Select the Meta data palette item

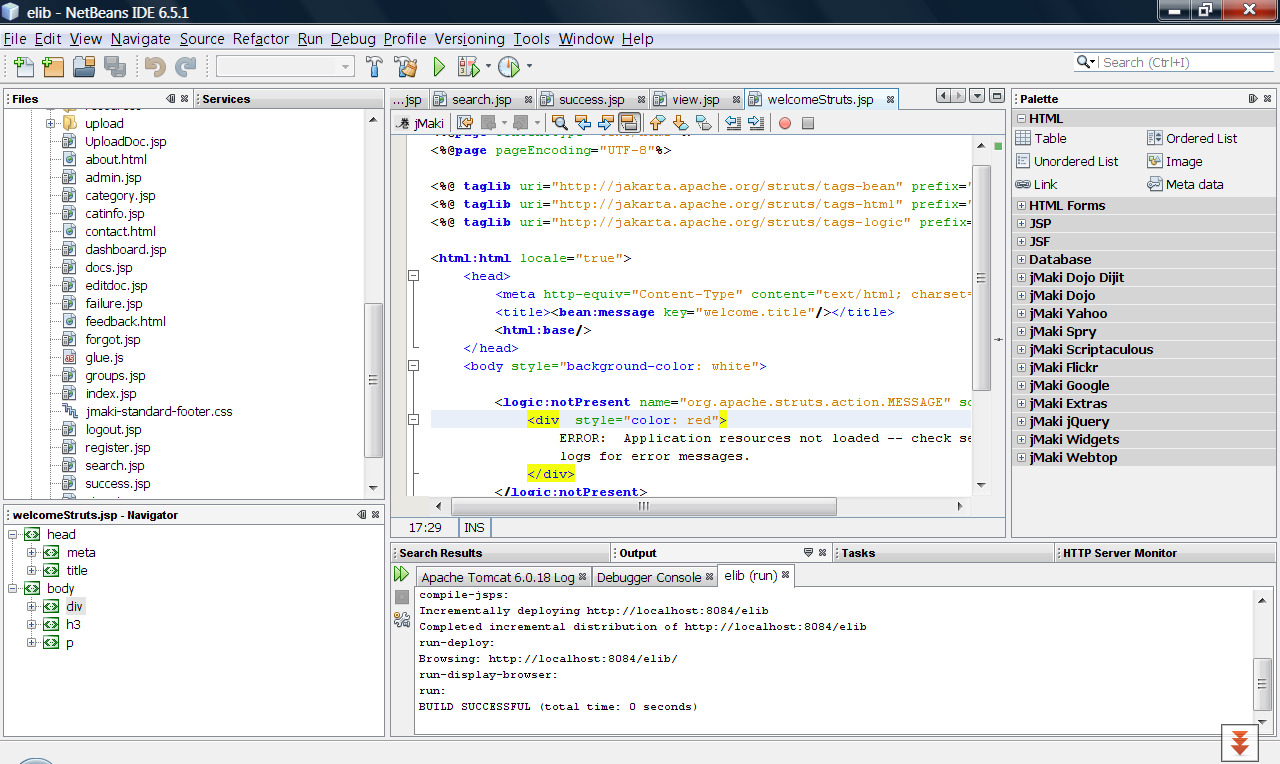1185,185
